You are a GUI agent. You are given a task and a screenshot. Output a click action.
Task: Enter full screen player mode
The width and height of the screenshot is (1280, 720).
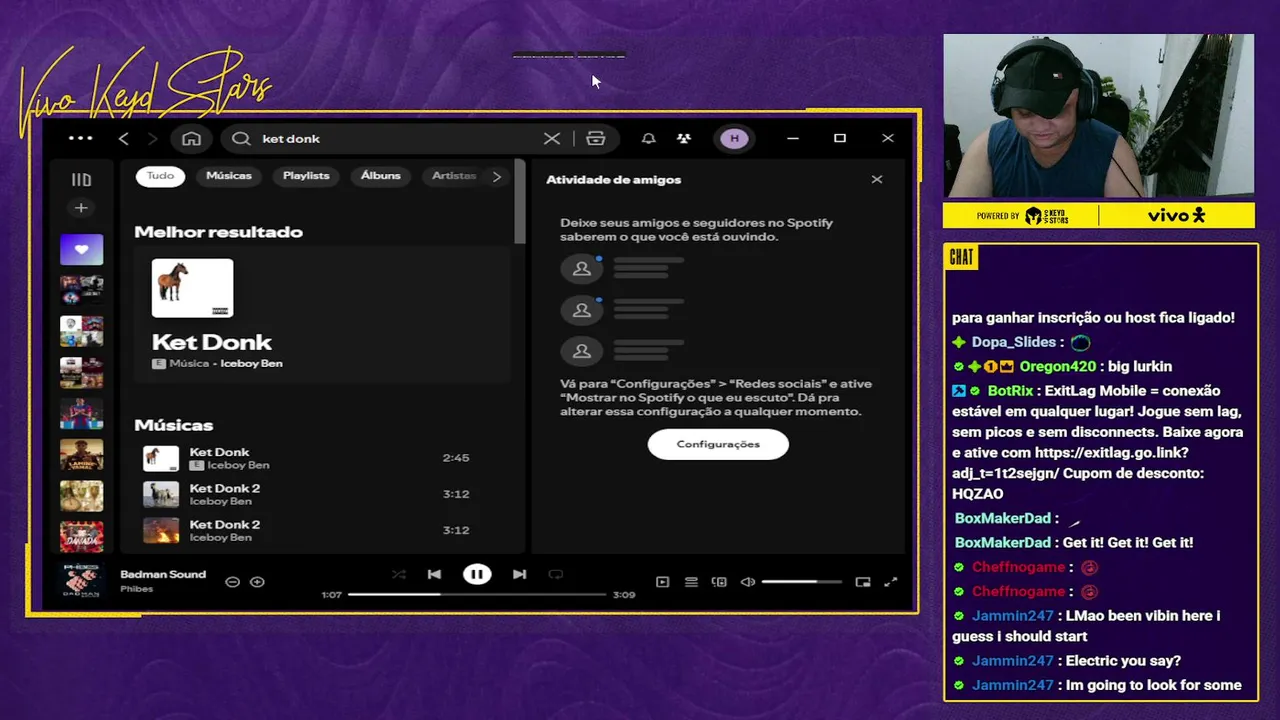(891, 582)
